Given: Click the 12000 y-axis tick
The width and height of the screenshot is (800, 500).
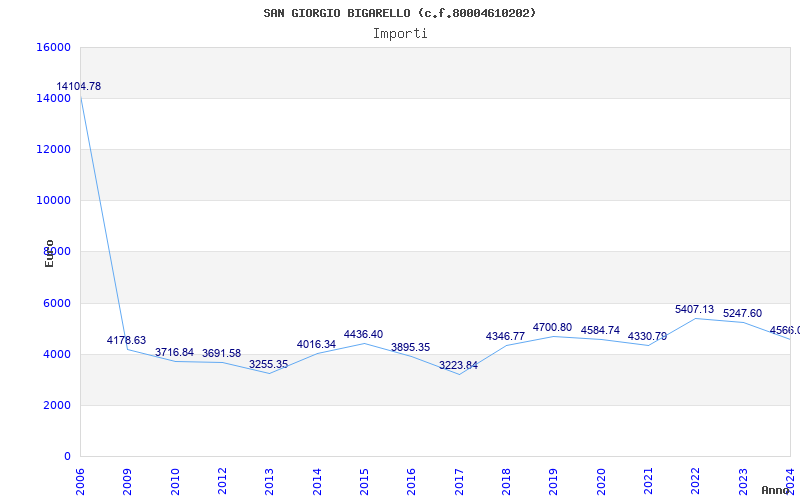Looking at the screenshot, I should 54,149.
